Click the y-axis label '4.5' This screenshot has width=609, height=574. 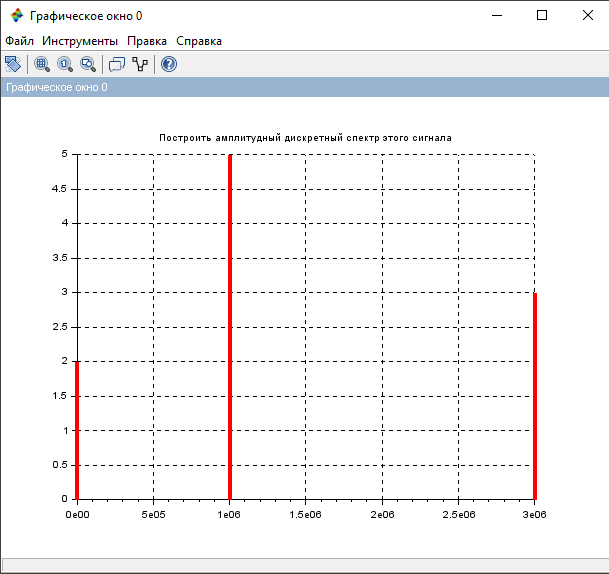tap(59, 189)
